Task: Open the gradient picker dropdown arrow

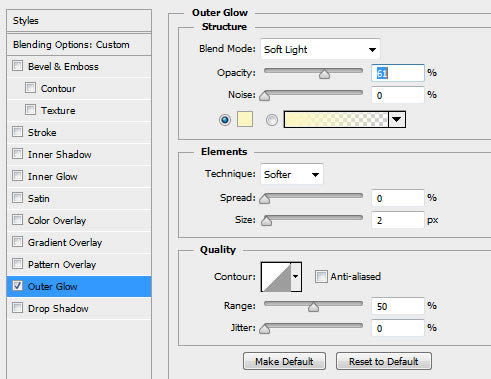Action: [397, 119]
